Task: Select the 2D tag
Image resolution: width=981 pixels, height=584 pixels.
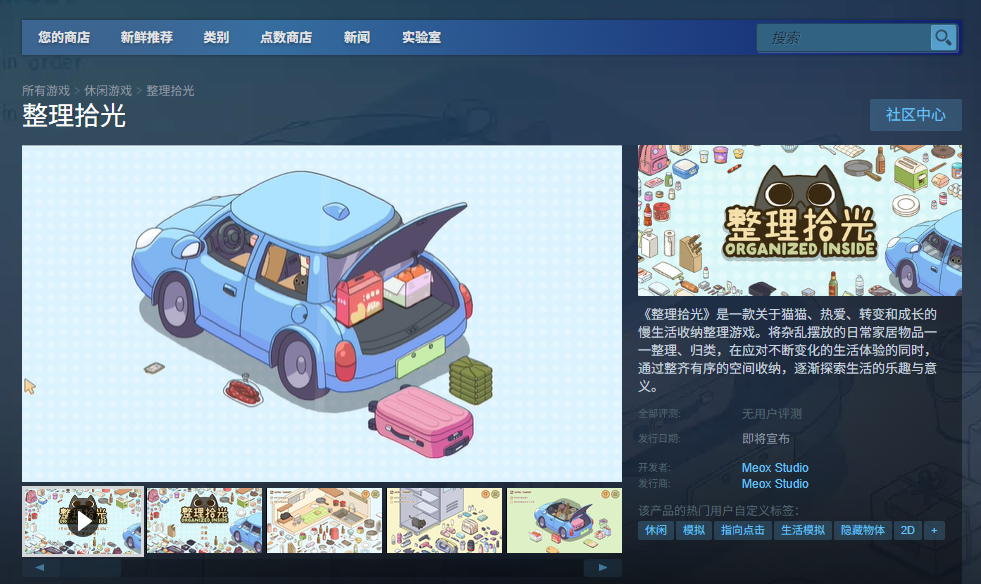Action: coord(908,530)
